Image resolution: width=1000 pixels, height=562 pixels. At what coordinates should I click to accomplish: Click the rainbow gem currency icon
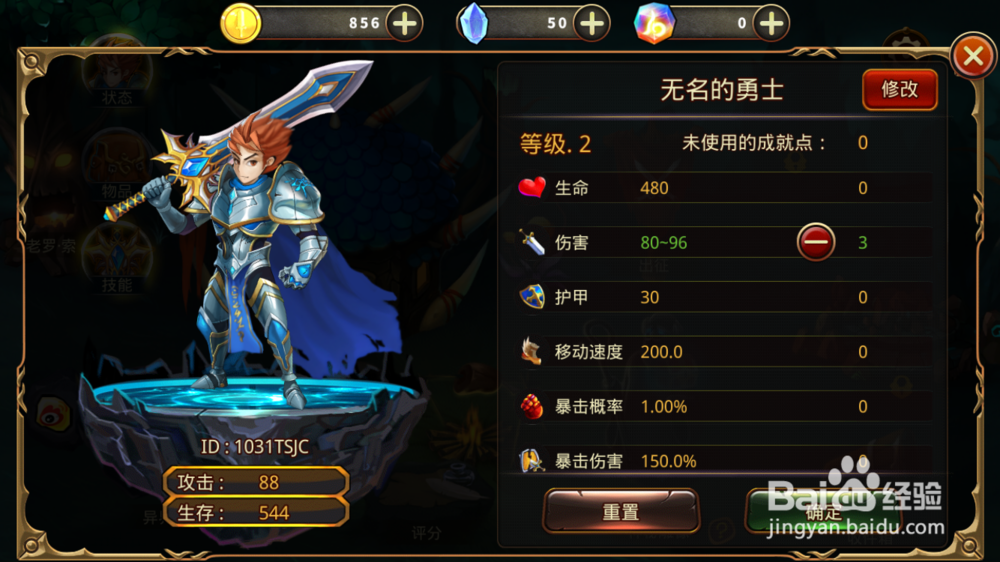[654, 24]
